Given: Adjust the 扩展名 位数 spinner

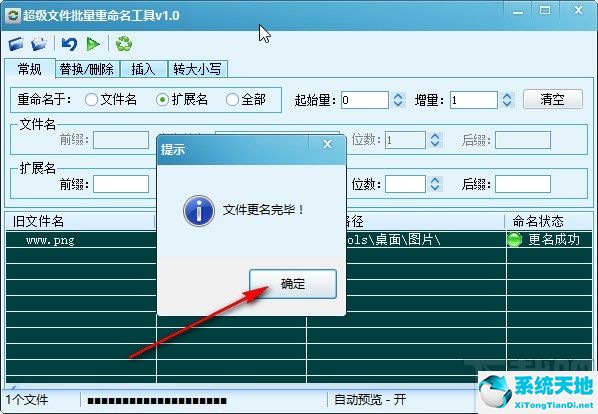Looking at the screenshot, I should pyautogui.click(x=435, y=184).
